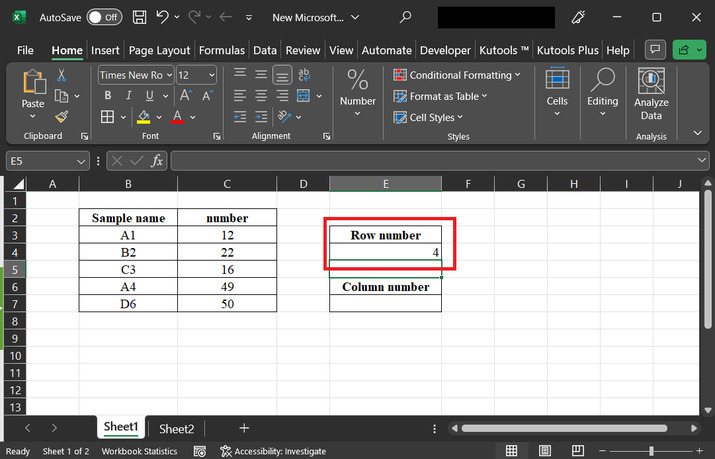
Task: Click the Copy icon in Clipboard group
Action: pyautogui.click(x=62, y=96)
